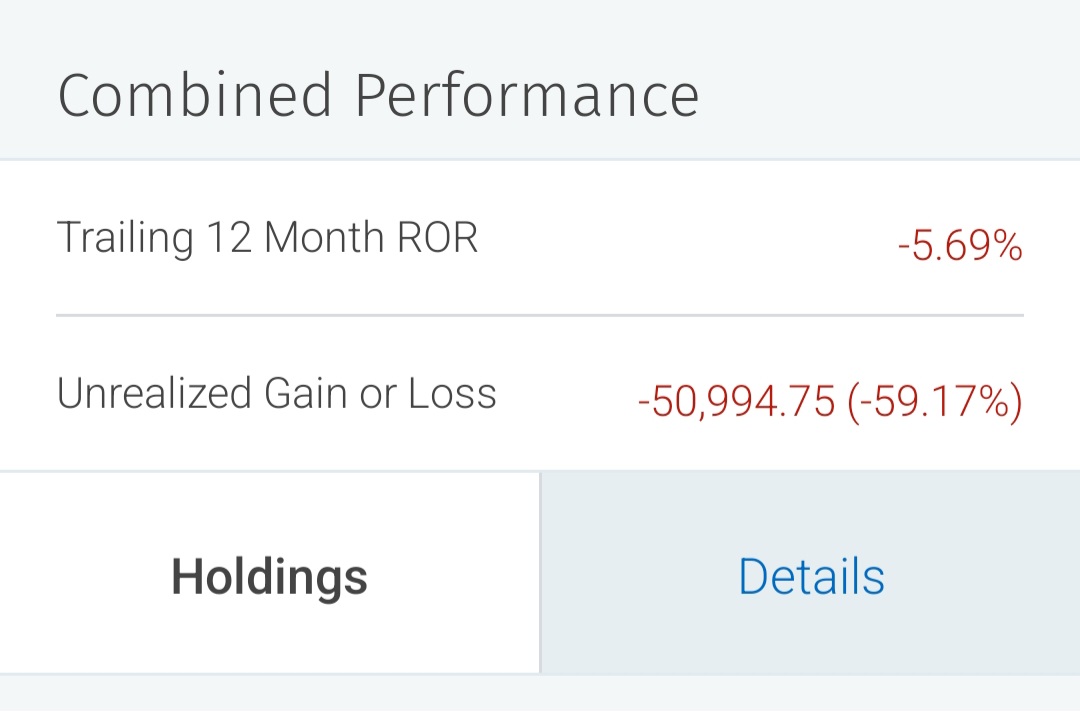The image size is (1080, 711).
Task: Tap the word Trailing in first row
Action: click(125, 238)
